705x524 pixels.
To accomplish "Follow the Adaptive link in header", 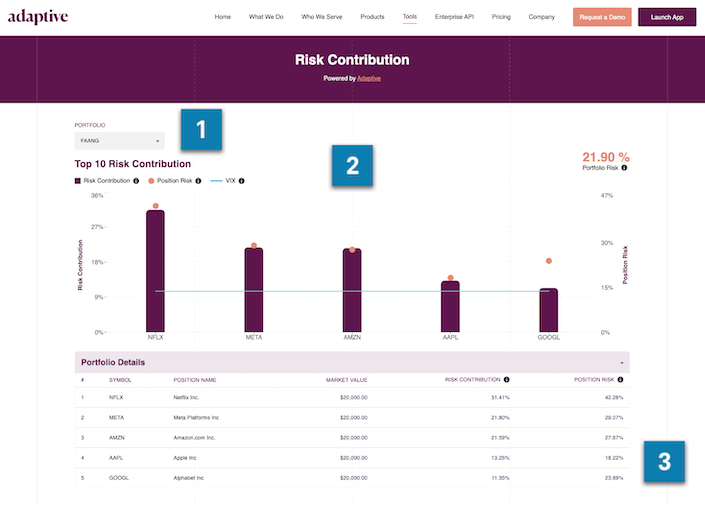I will tap(369, 78).
